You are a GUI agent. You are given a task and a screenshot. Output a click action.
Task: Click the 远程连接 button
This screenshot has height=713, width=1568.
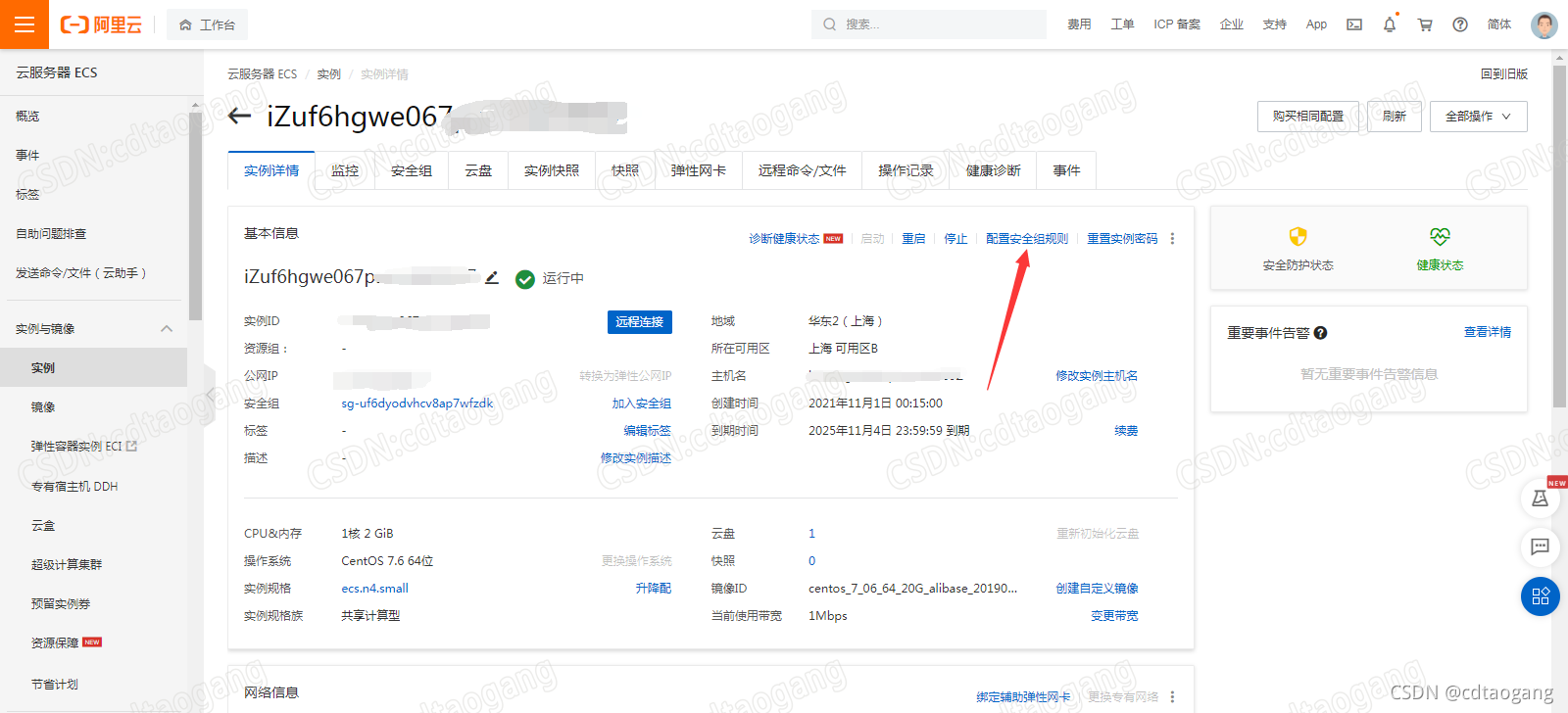coord(640,321)
